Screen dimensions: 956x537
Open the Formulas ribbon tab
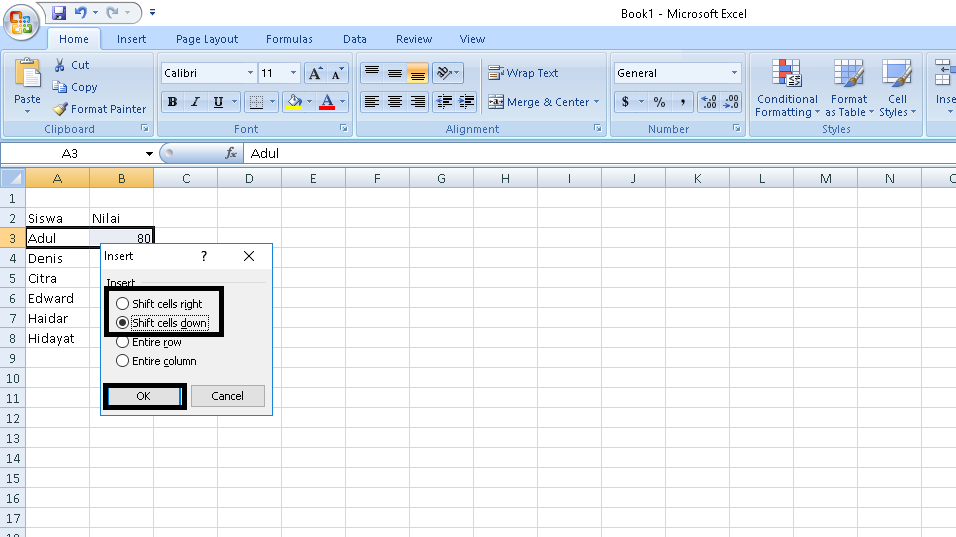click(x=289, y=39)
